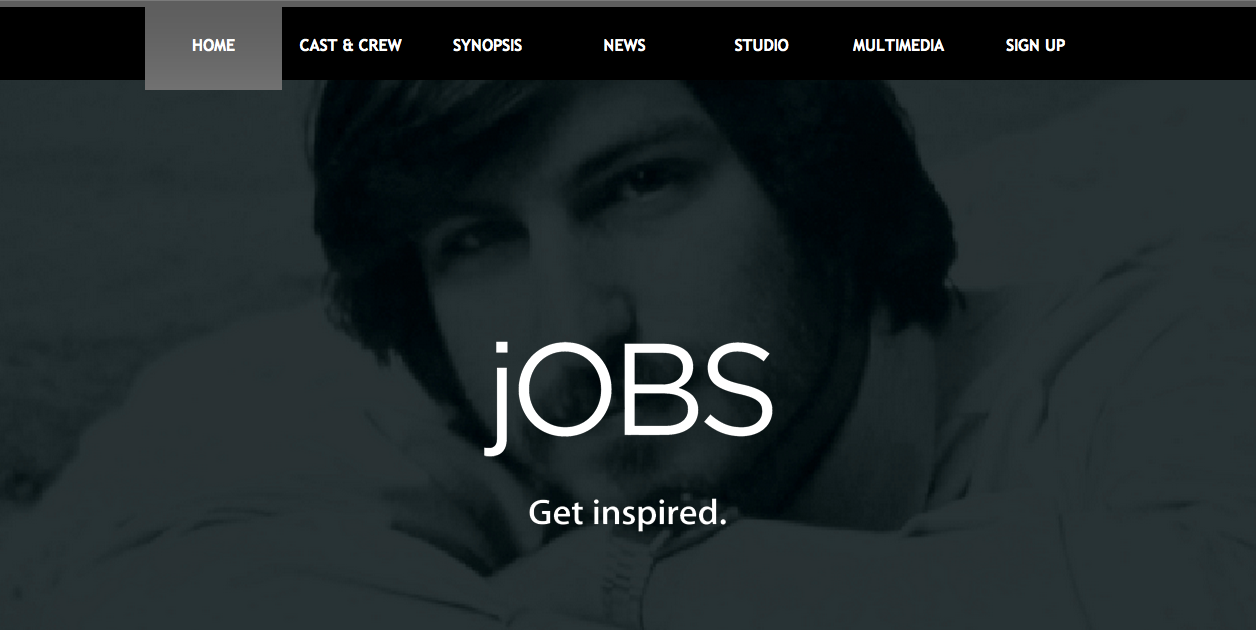Click the thin gray strip above navbar
1256x630 pixels.
tap(628, 3)
